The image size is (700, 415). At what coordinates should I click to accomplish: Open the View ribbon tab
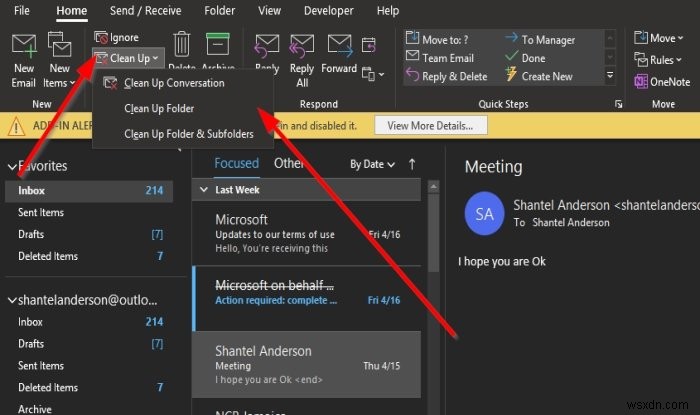270,10
